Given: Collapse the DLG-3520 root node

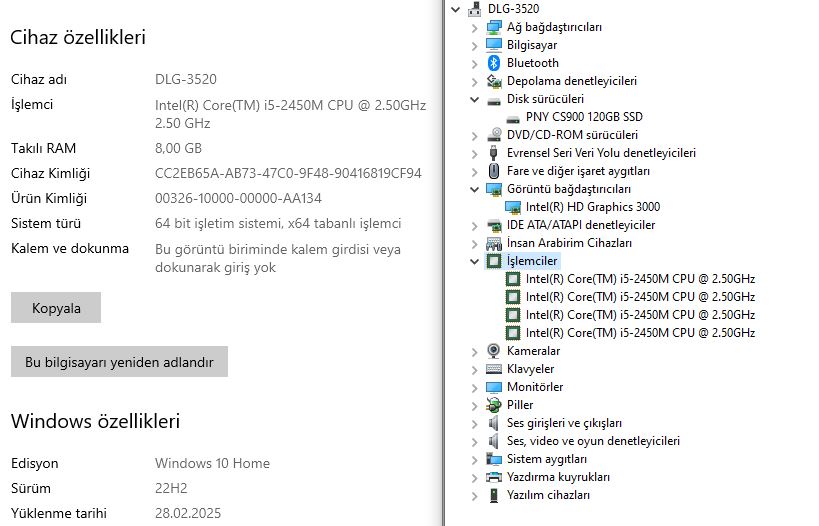Looking at the screenshot, I should (455, 9).
